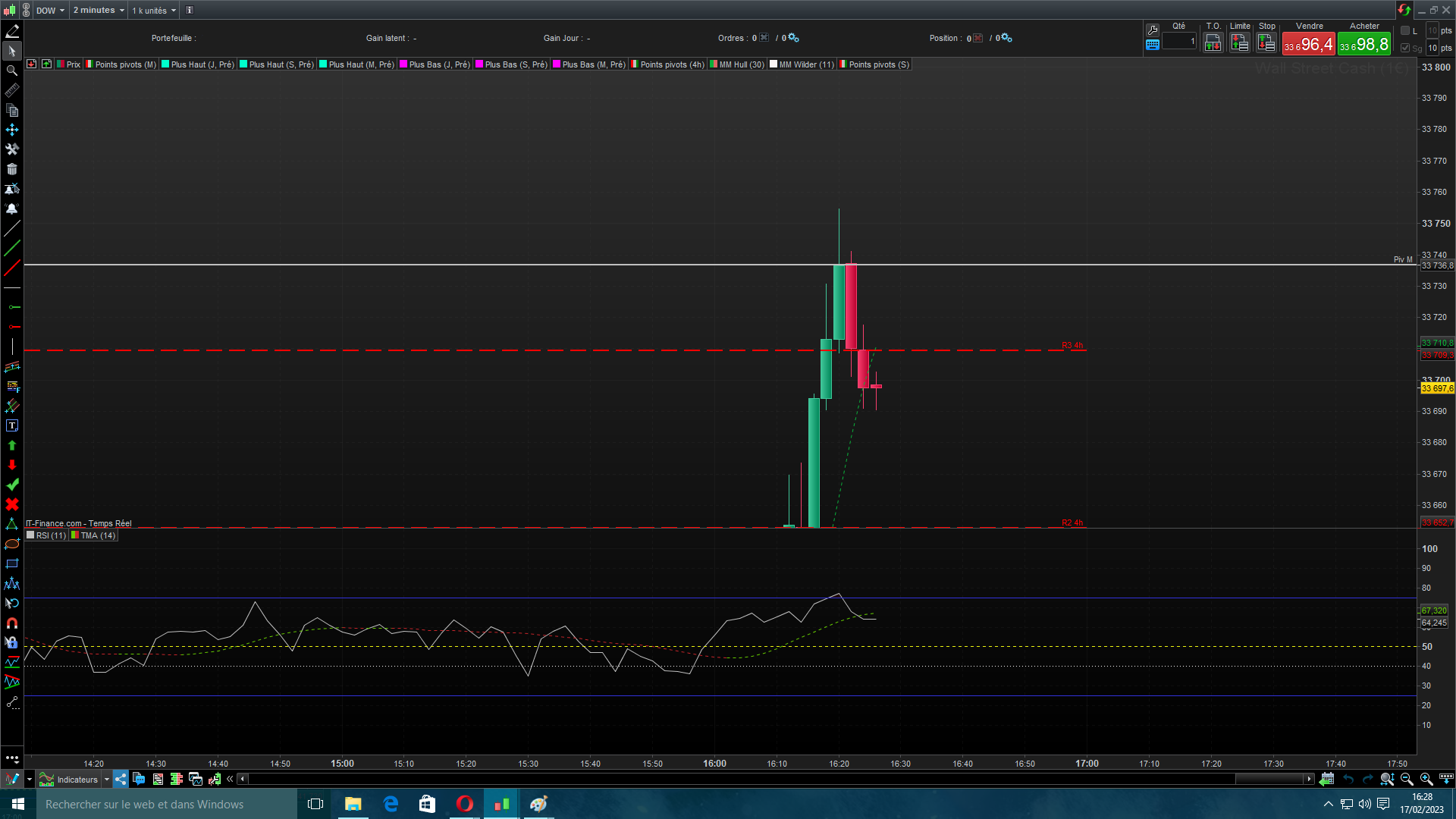1456x819 pixels.
Task: Click the Qté quantity input field
Action: coord(1178,42)
